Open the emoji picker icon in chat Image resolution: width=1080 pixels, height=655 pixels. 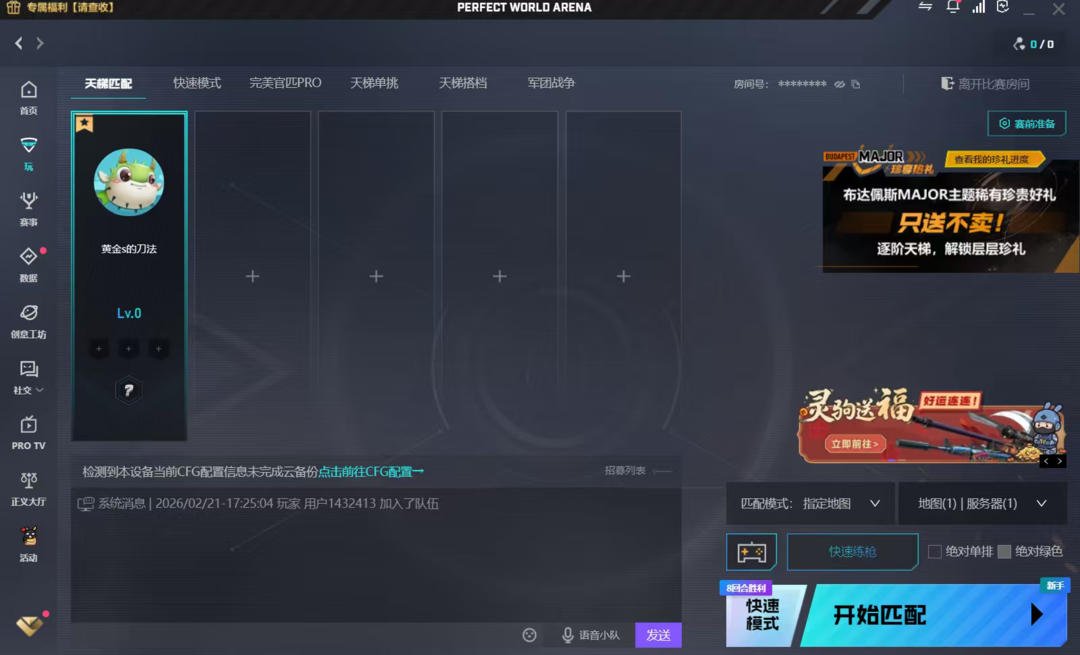click(529, 635)
